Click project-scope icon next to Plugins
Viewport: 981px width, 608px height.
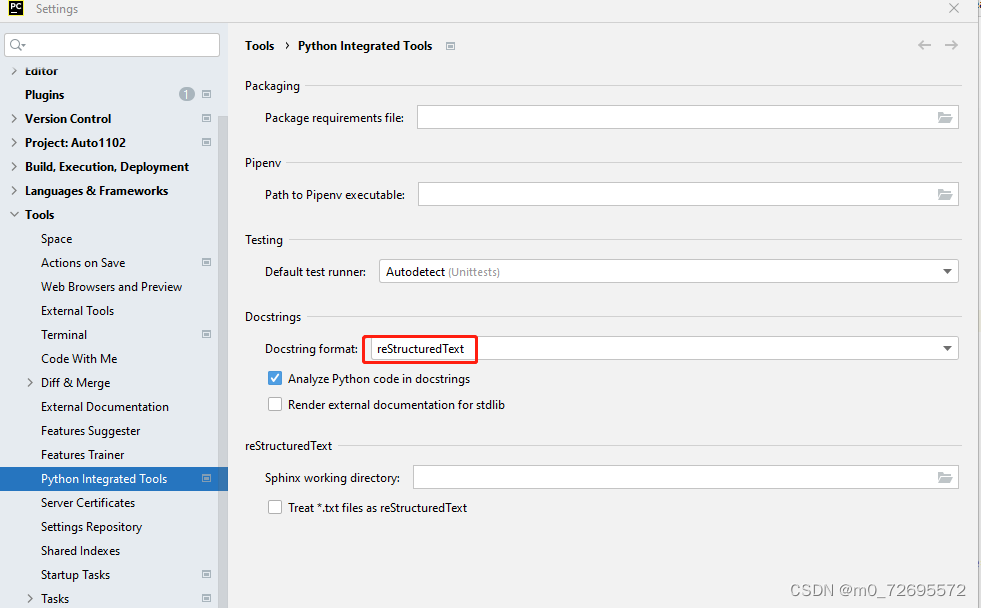[x=206, y=94]
